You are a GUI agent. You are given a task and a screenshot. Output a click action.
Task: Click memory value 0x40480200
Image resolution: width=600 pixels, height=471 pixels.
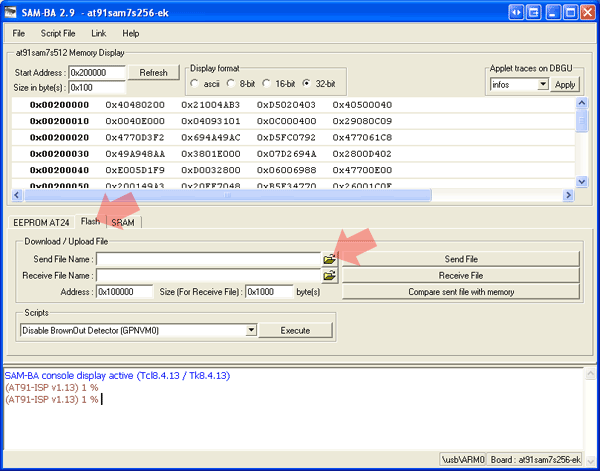pyautogui.click(x=135, y=105)
